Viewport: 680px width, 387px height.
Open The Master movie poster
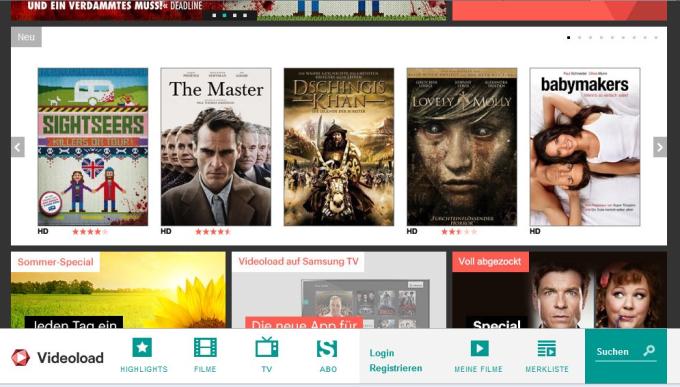click(216, 147)
